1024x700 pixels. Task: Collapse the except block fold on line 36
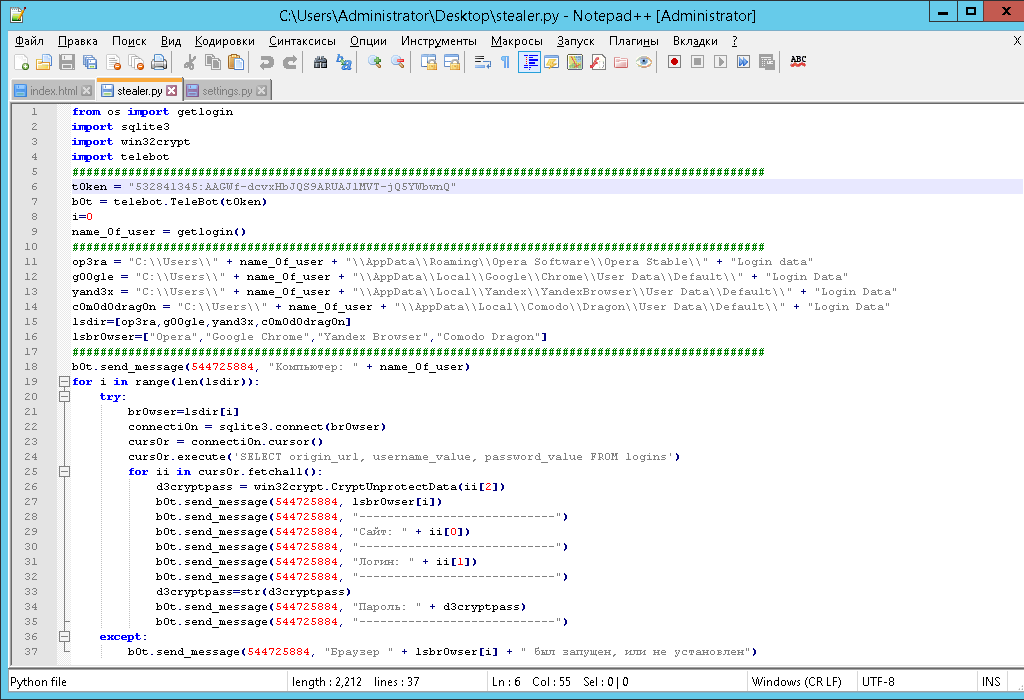[x=64, y=637]
